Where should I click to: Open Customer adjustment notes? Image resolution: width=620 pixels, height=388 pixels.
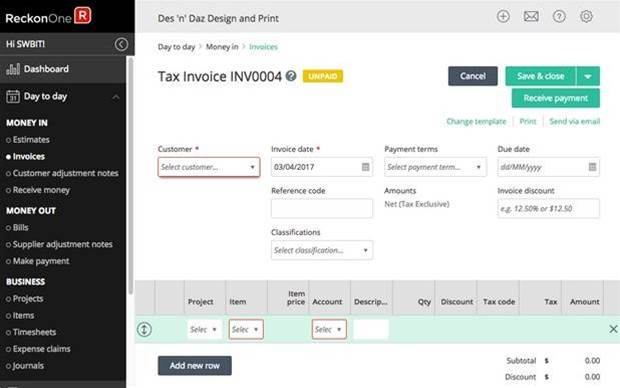coord(65,173)
